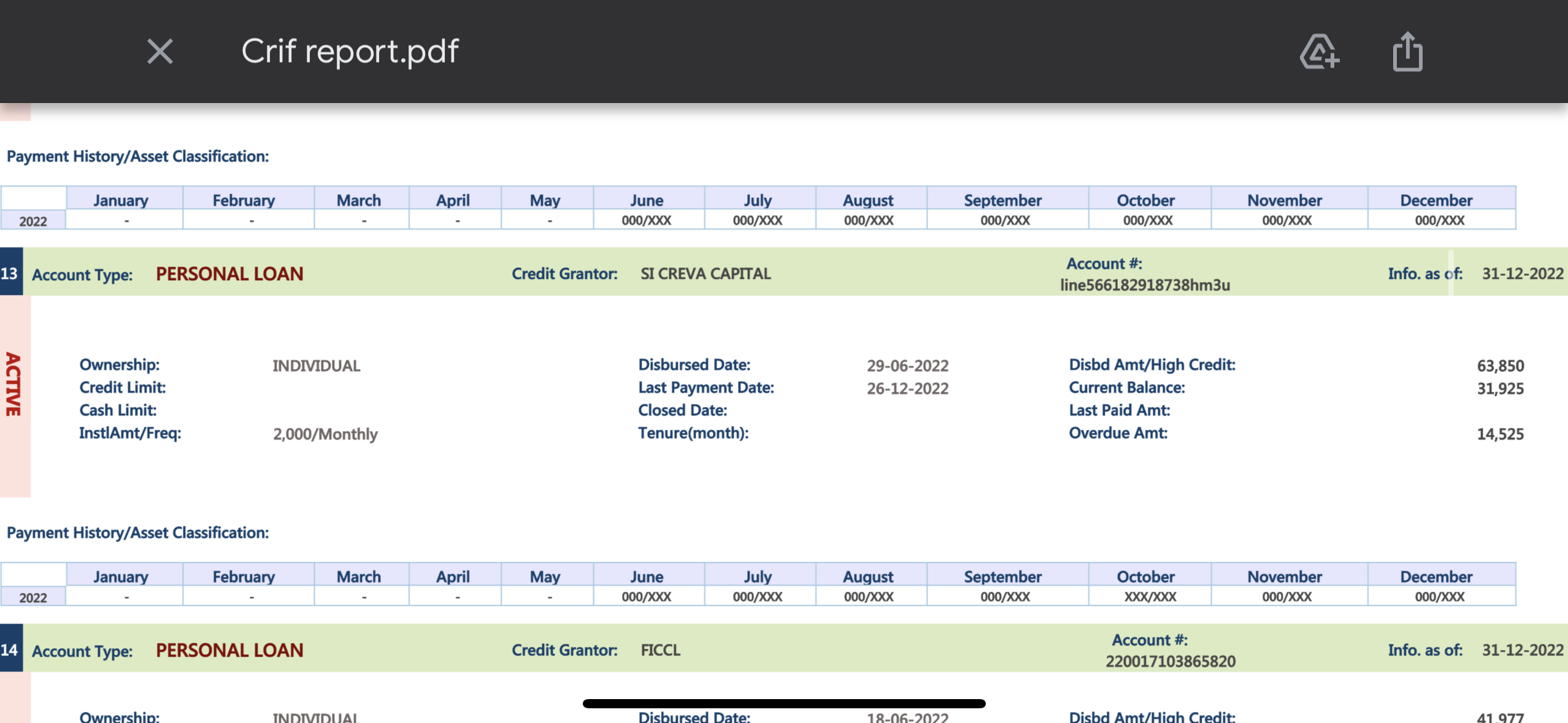
Task: Tap the INDIVIDUAL ownership value for SI CREVA loan
Action: [316, 365]
